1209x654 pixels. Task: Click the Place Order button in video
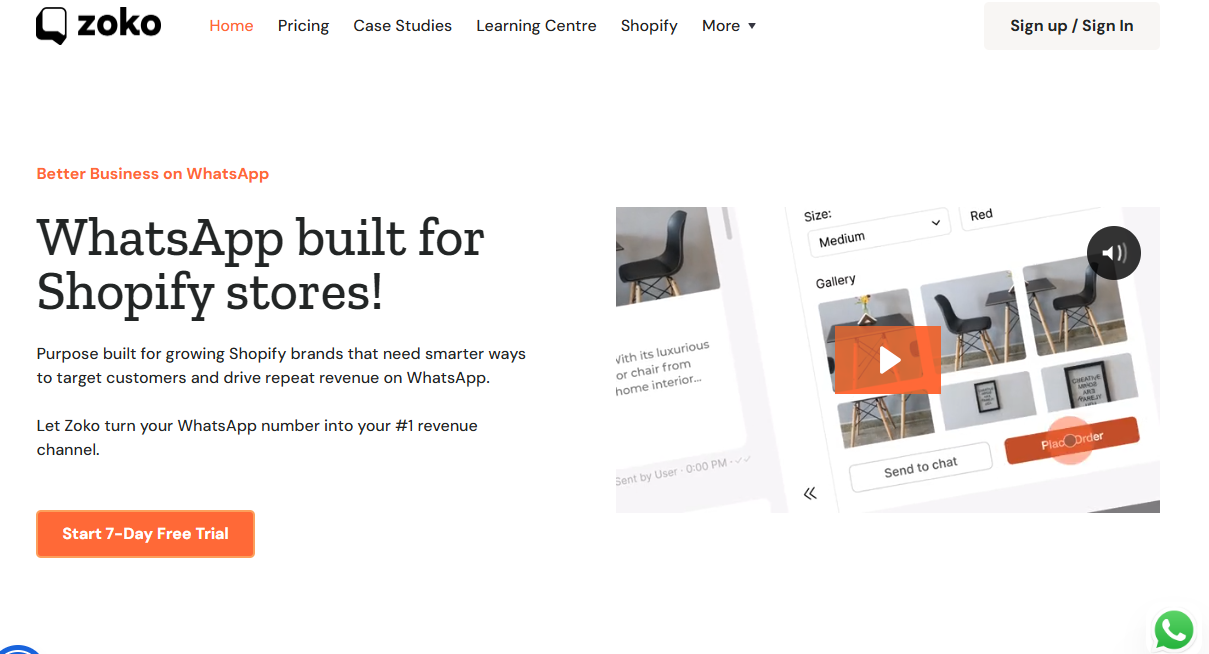pos(1071,441)
